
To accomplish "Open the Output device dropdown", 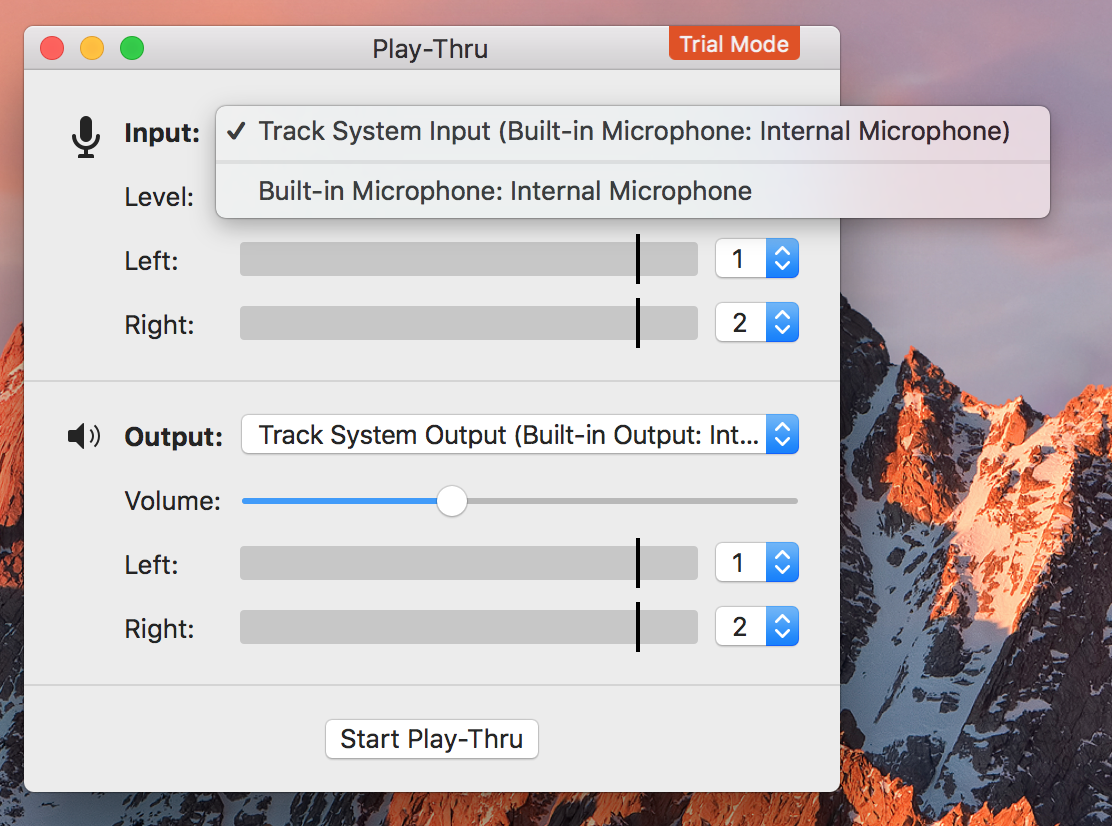I will click(520, 434).
